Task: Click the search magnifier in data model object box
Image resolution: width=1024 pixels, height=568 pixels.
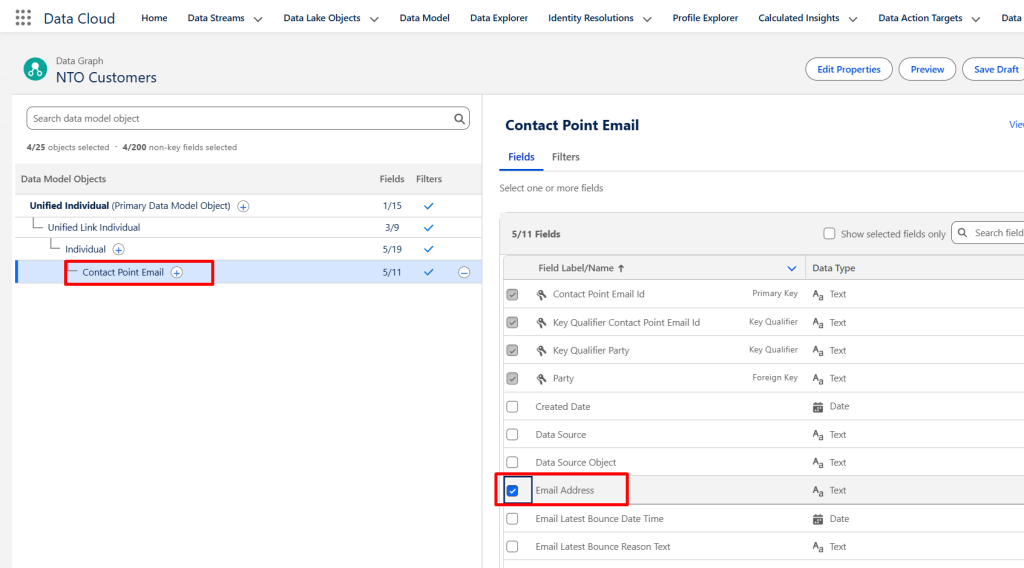Action: [x=459, y=118]
